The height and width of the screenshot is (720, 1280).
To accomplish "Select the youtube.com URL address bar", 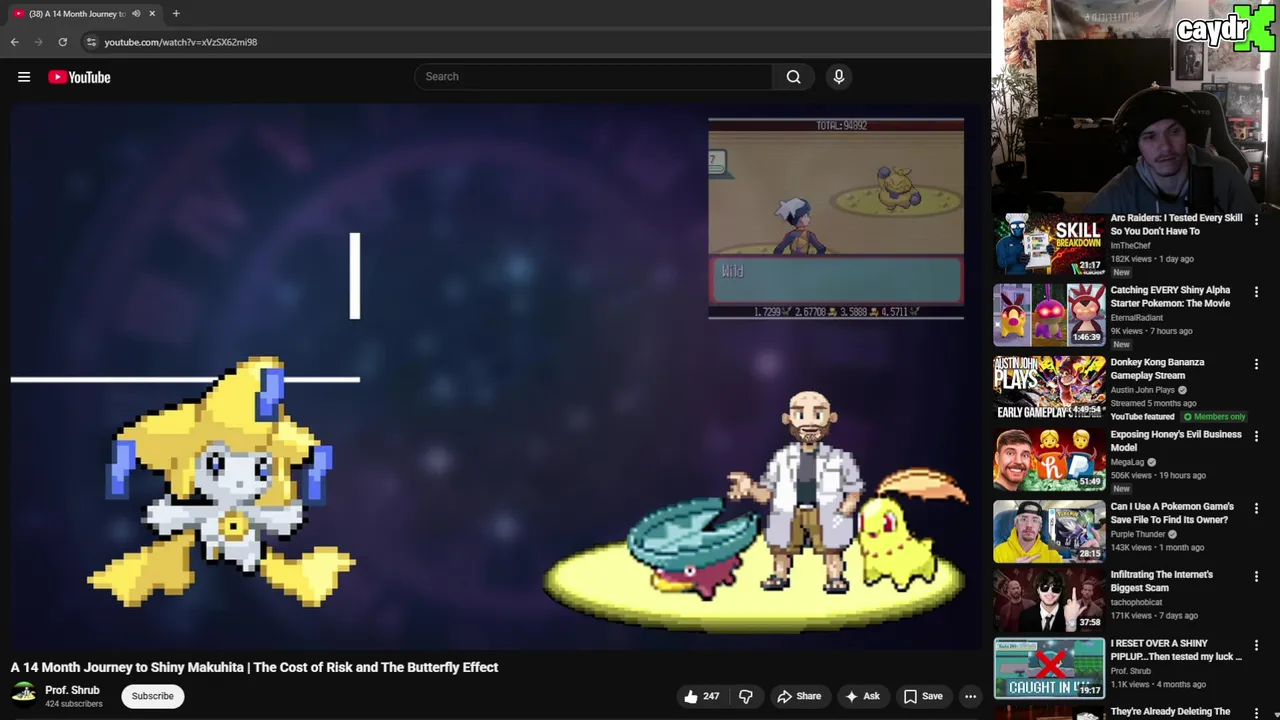I will [180, 42].
